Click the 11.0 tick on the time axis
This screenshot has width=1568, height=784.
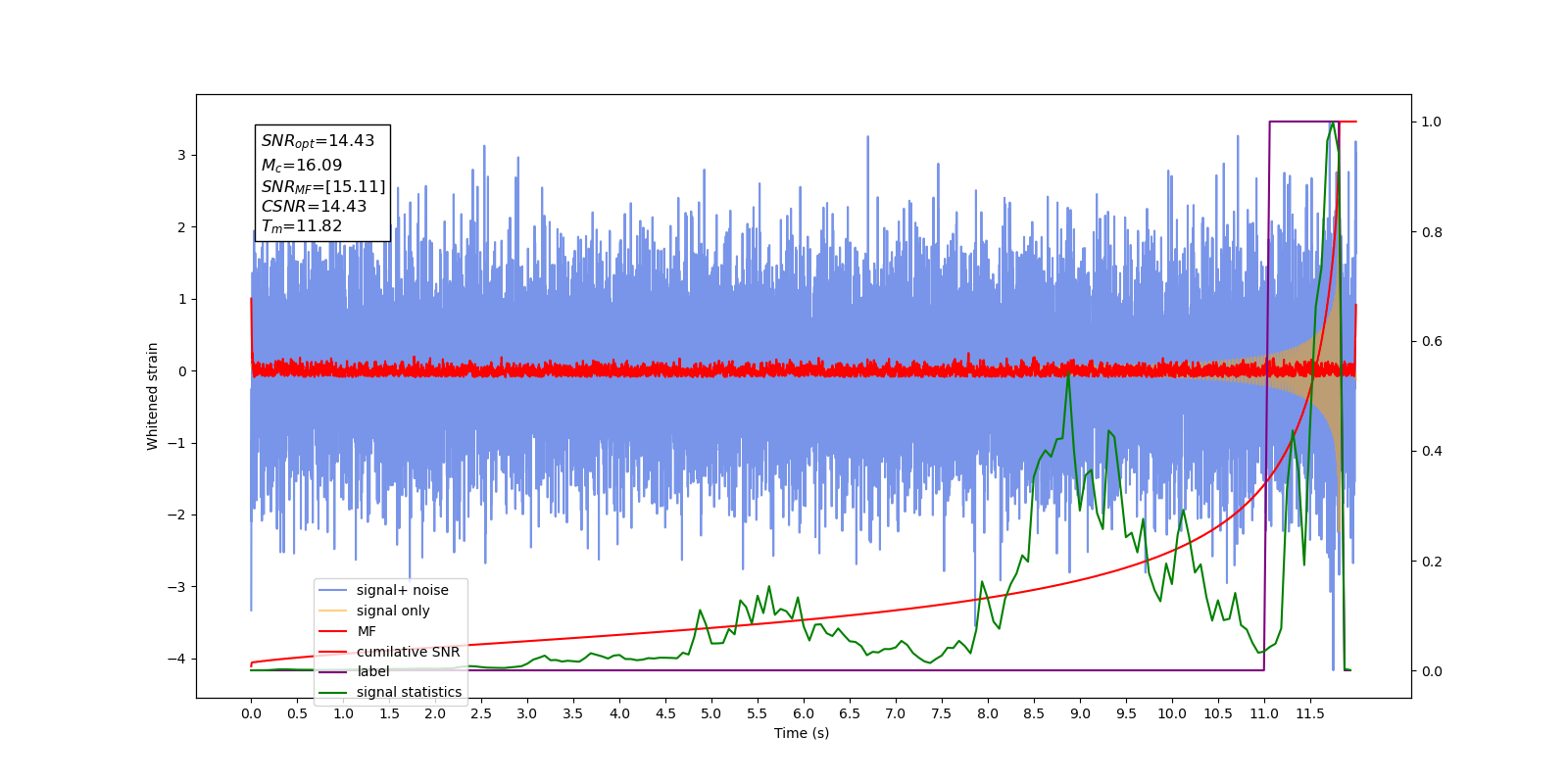1264,713
